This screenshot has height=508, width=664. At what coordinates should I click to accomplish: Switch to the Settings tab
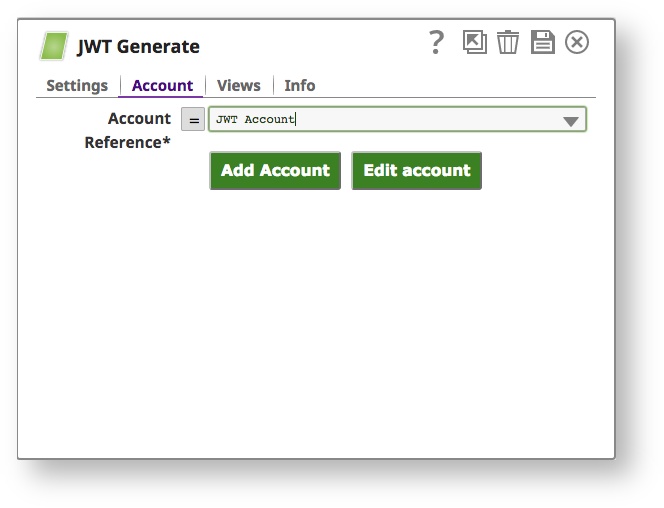click(77, 86)
